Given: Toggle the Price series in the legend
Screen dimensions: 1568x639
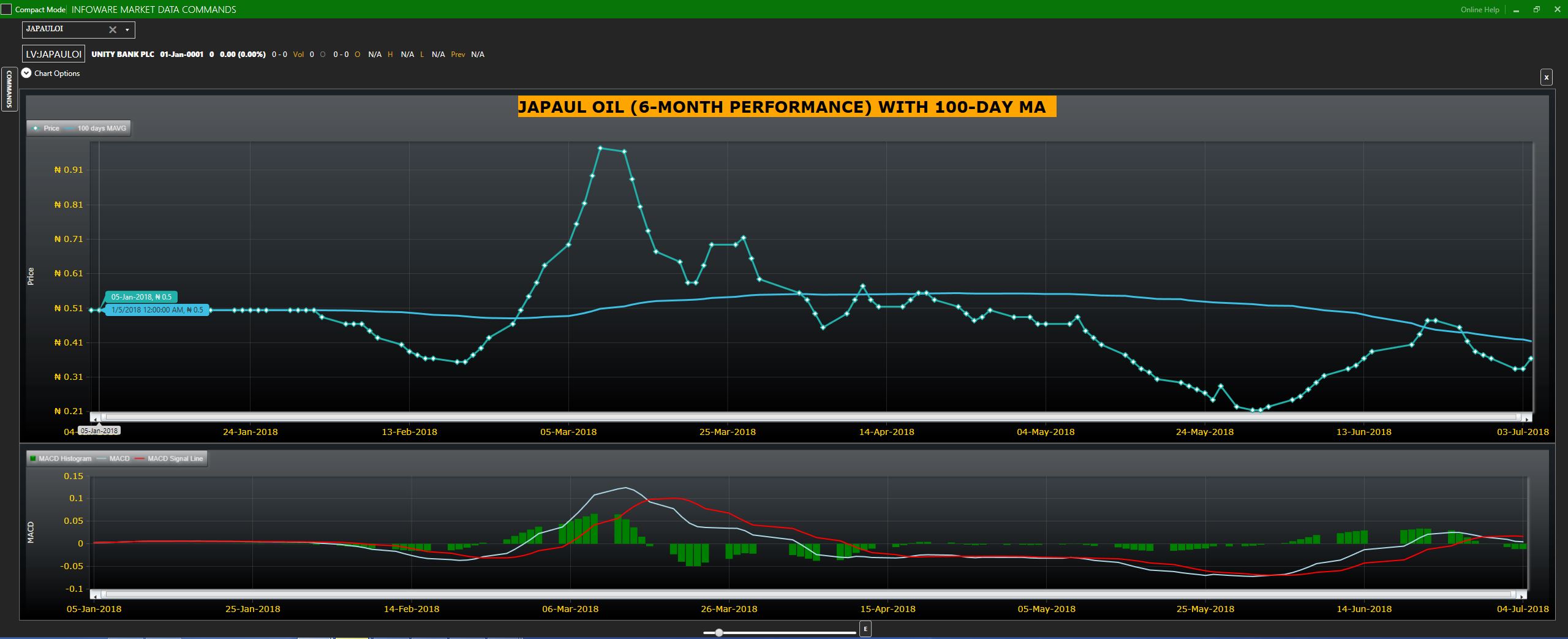Looking at the screenshot, I should (47, 128).
